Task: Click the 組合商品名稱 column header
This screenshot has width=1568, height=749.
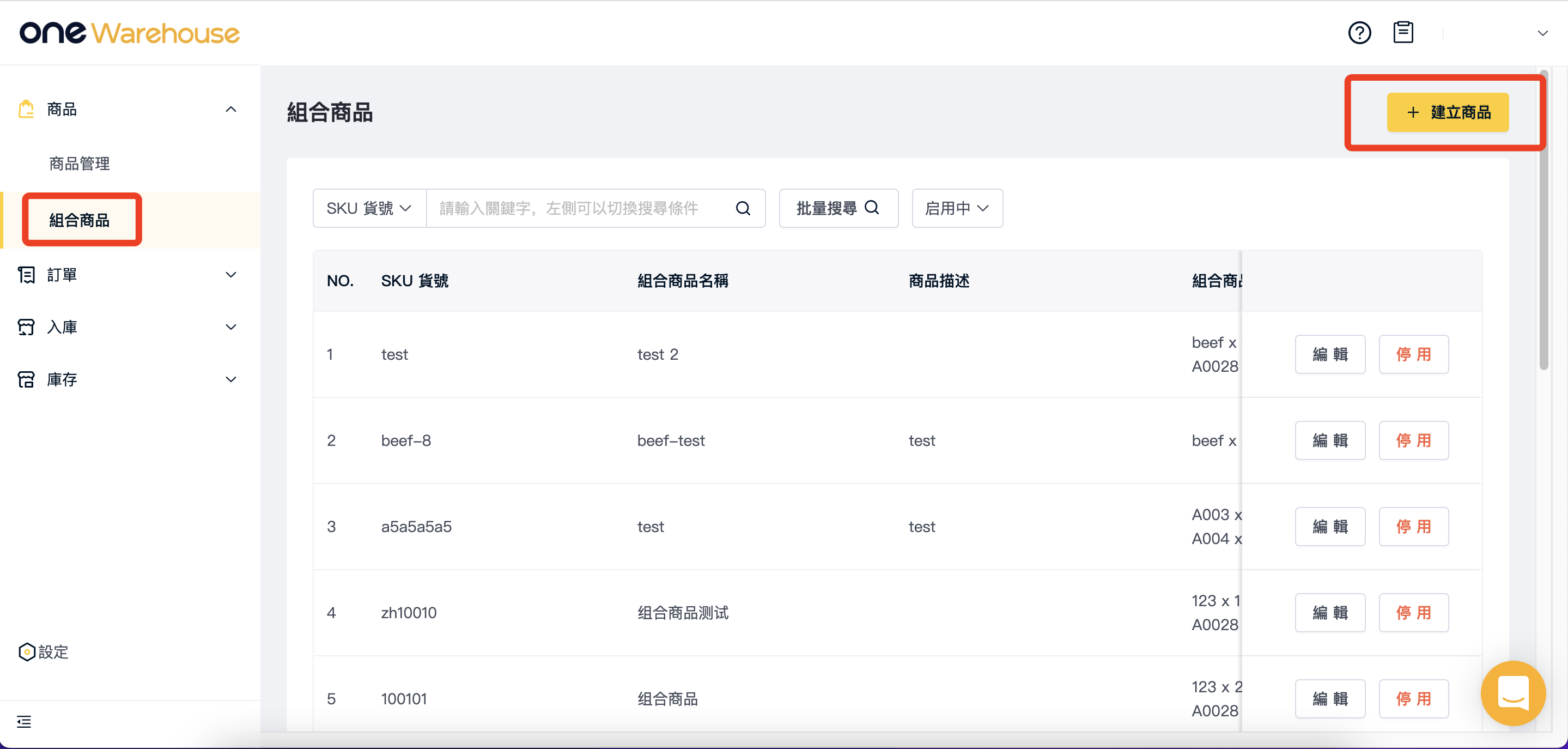Action: pyautogui.click(x=682, y=281)
